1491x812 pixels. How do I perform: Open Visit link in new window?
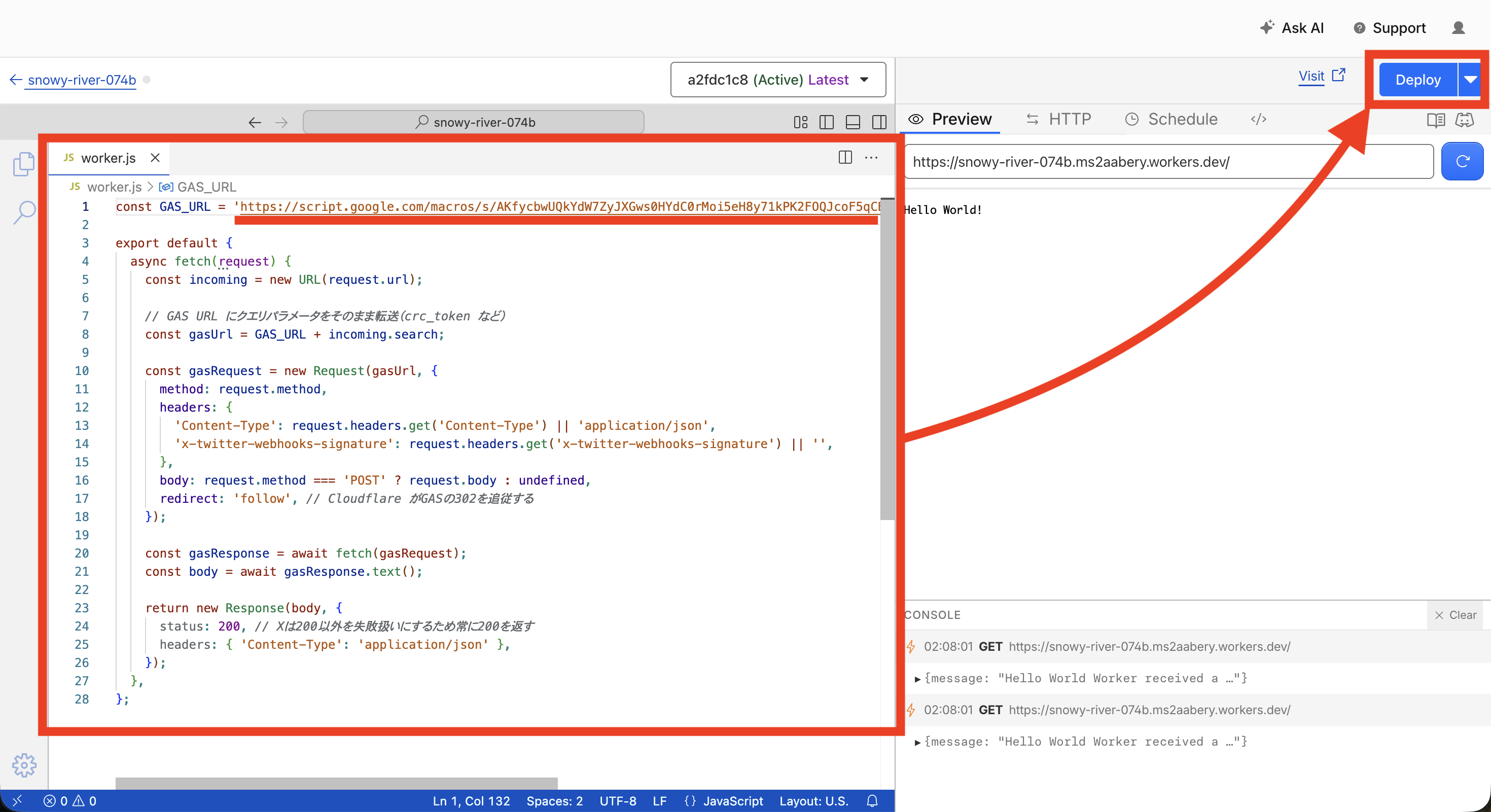[1322, 77]
